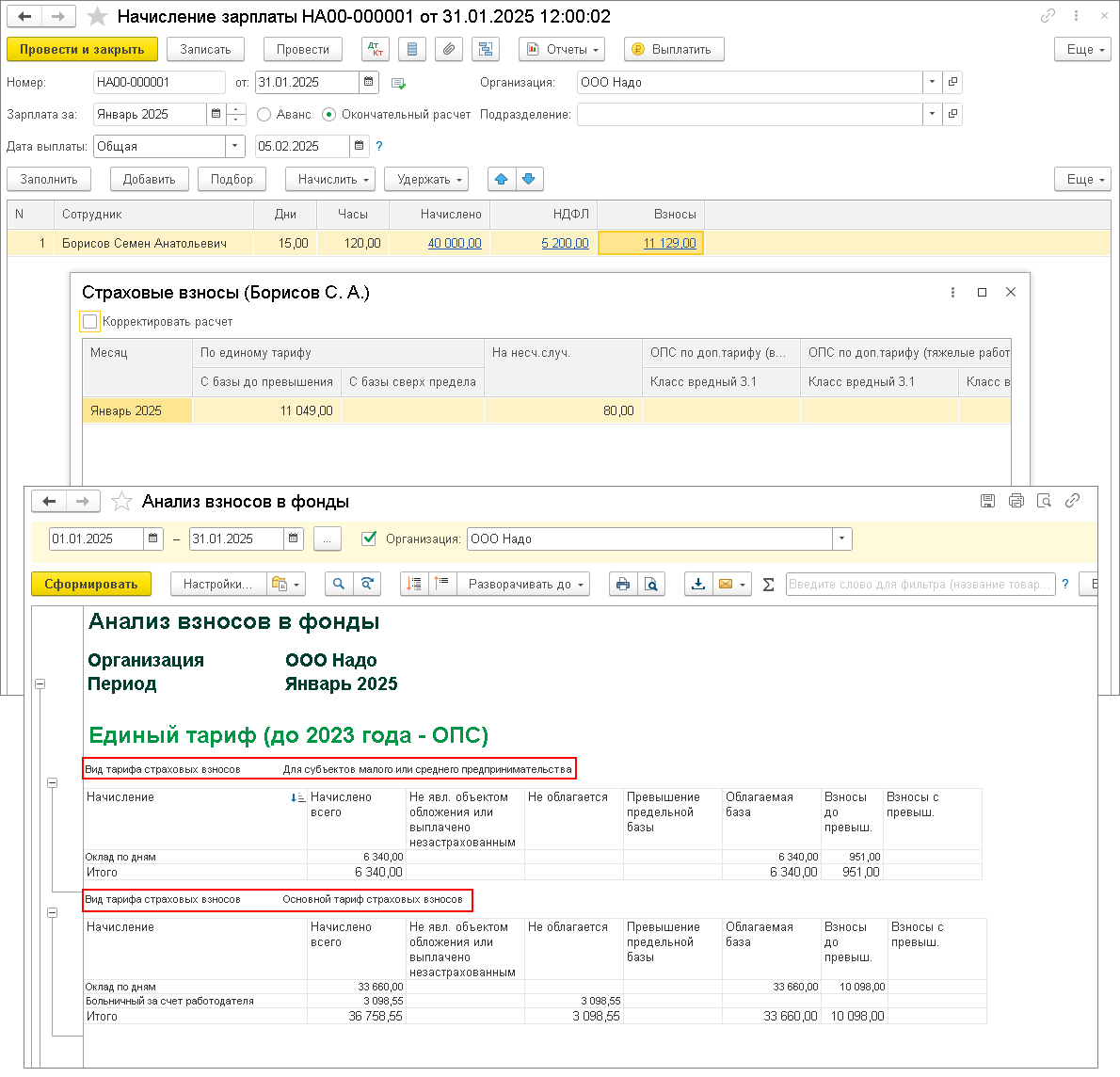
Task: Click the report filter search field
Action: click(919, 585)
